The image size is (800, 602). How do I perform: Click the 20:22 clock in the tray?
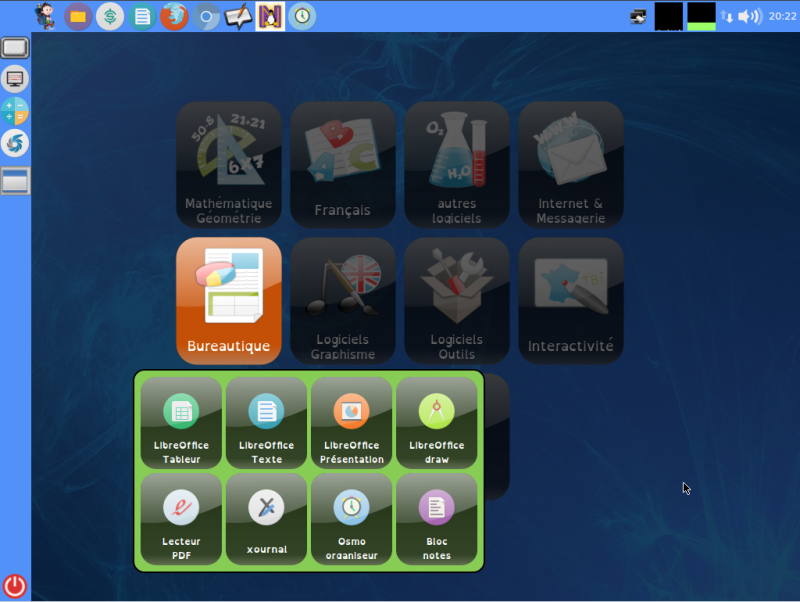coord(782,16)
